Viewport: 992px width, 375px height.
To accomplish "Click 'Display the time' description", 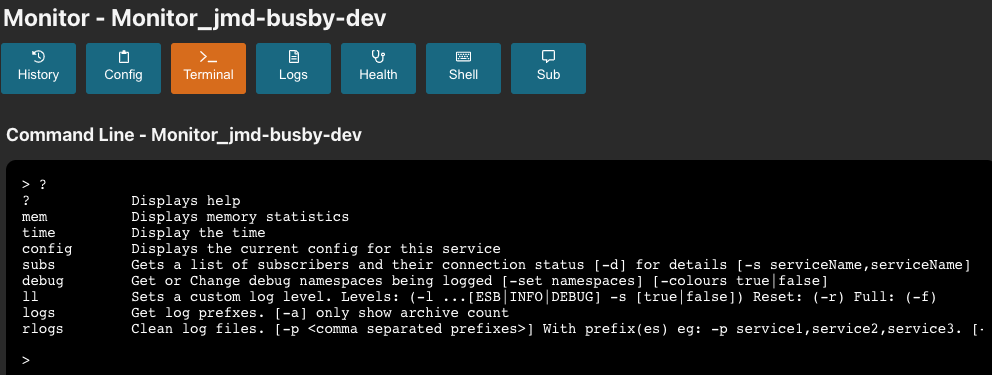I will coord(198,233).
